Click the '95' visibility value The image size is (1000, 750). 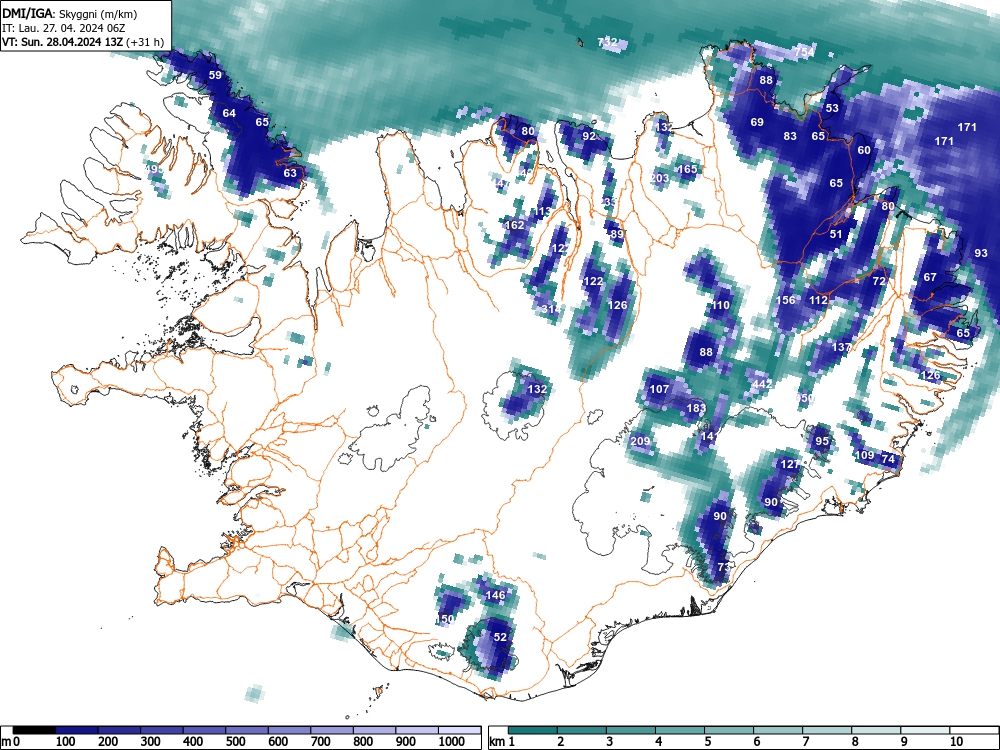(x=822, y=441)
